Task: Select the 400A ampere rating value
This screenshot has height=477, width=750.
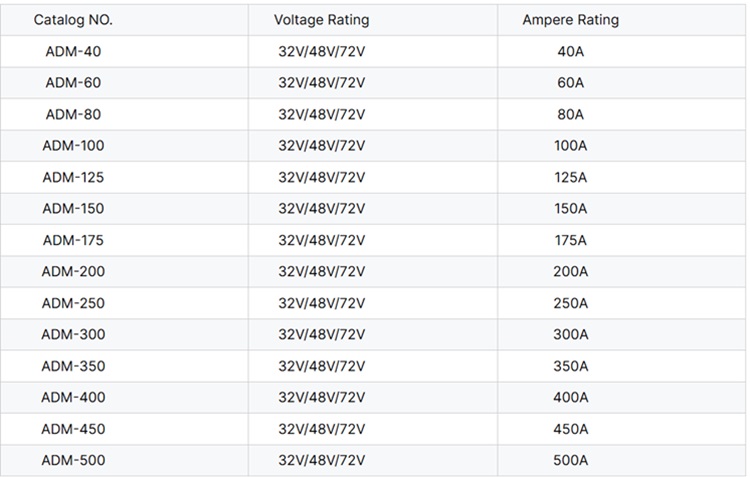Action: coord(570,398)
